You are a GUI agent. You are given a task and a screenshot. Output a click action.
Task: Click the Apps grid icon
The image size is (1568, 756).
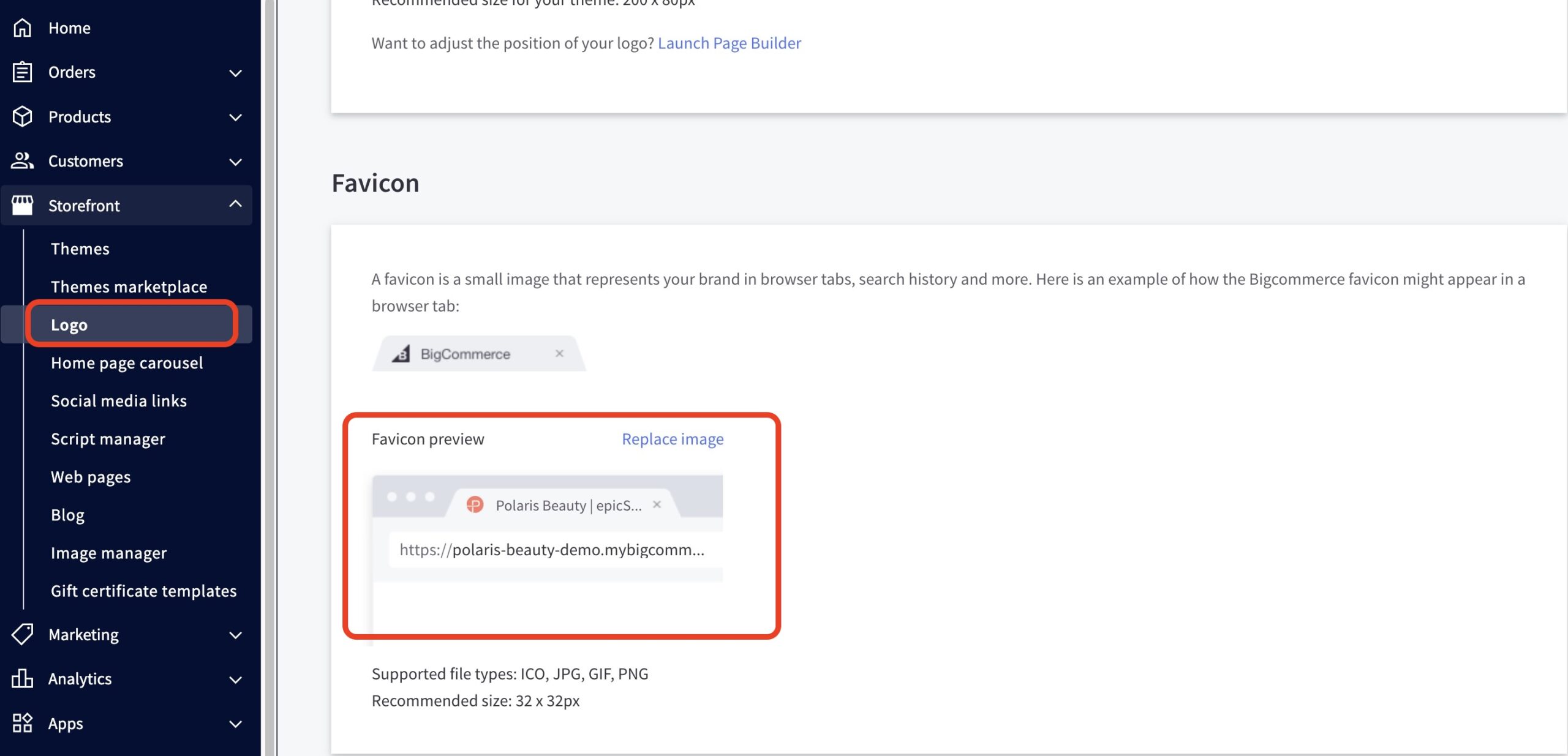(23, 723)
